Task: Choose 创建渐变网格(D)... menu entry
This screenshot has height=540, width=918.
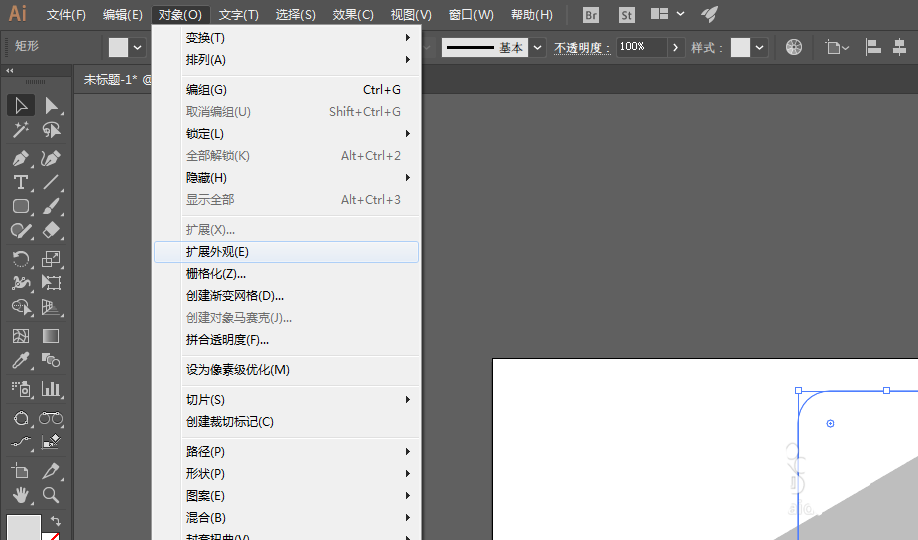Action: point(287,296)
